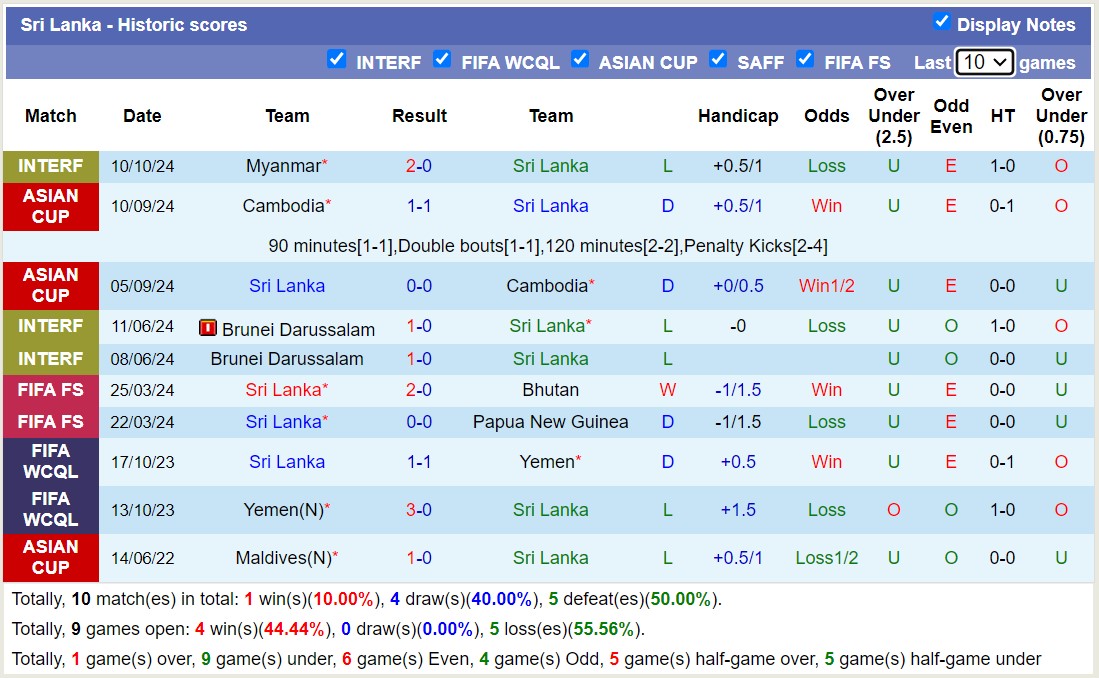Uncheck the INTERF filter checkbox

click(x=337, y=60)
